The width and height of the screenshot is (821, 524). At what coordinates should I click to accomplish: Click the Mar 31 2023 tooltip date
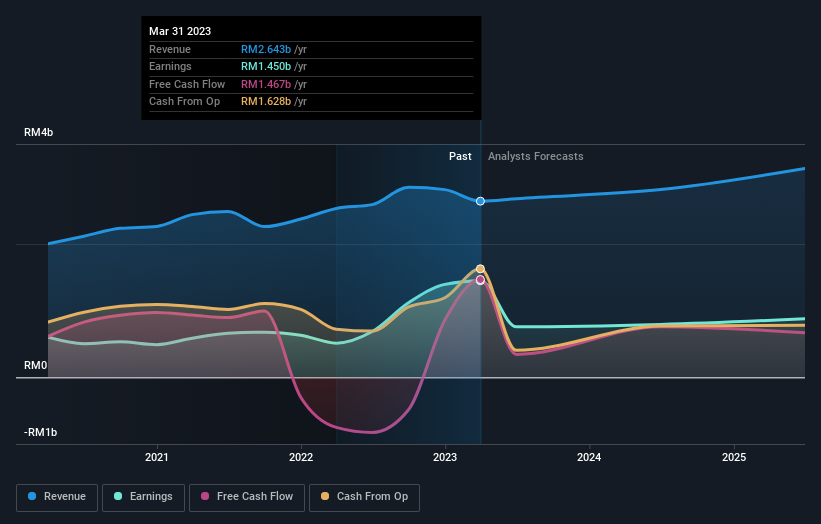pos(180,31)
